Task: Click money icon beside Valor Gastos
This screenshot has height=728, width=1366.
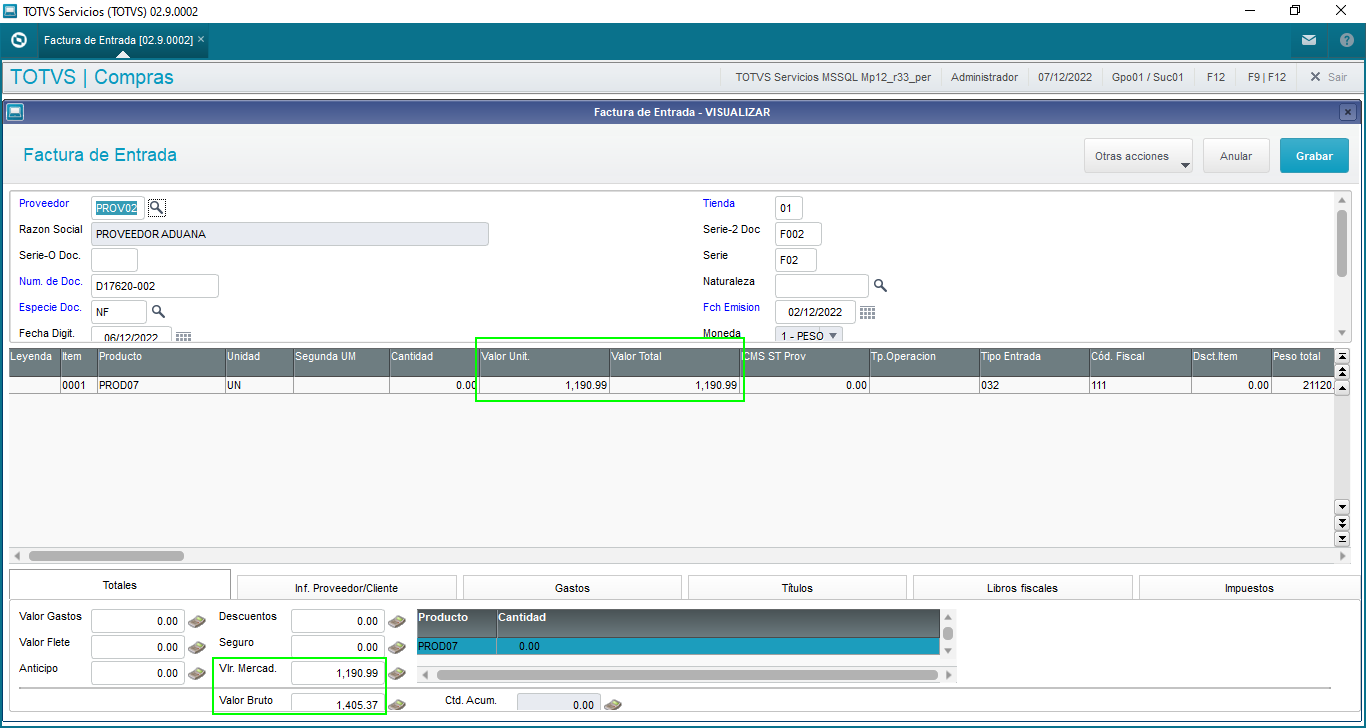Action: click(x=196, y=621)
